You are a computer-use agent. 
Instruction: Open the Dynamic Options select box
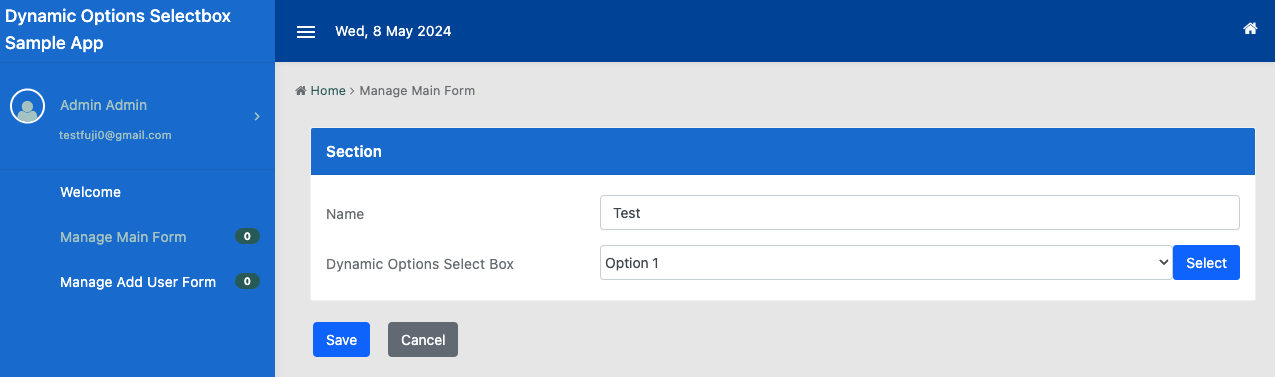886,263
